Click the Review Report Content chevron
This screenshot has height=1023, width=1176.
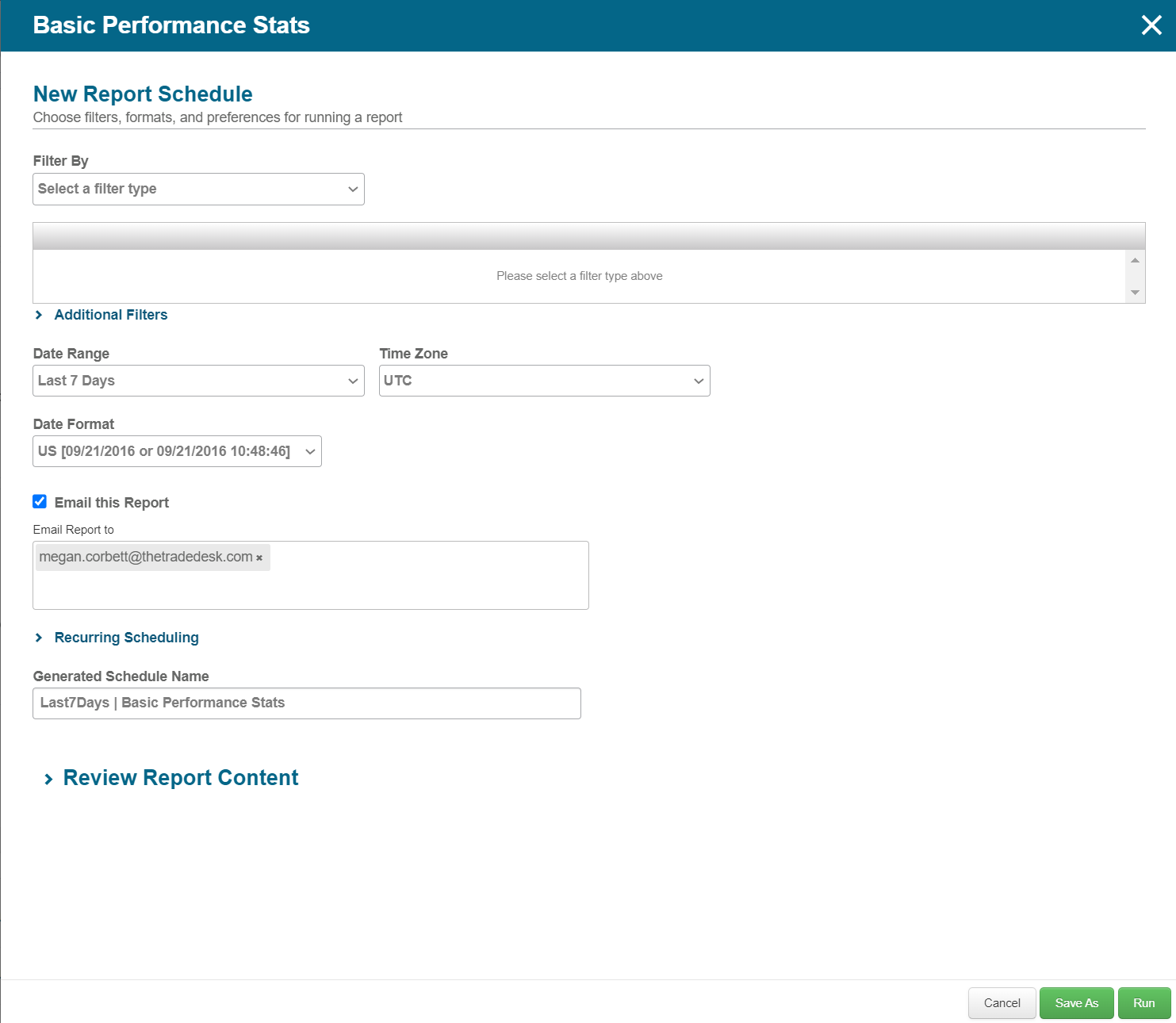tap(48, 780)
